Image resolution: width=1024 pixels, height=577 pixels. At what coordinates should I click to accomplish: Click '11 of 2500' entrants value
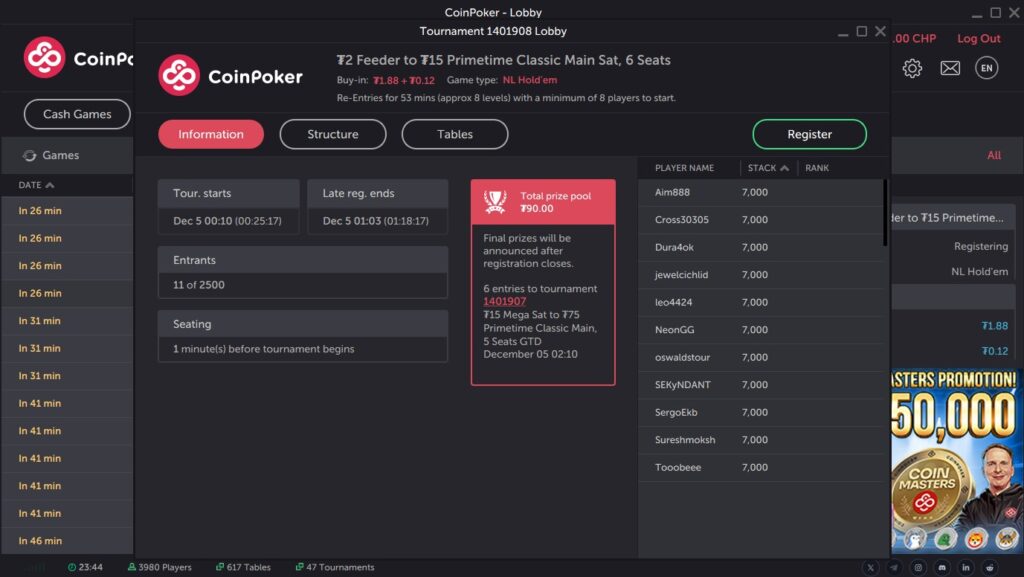coord(199,285)
